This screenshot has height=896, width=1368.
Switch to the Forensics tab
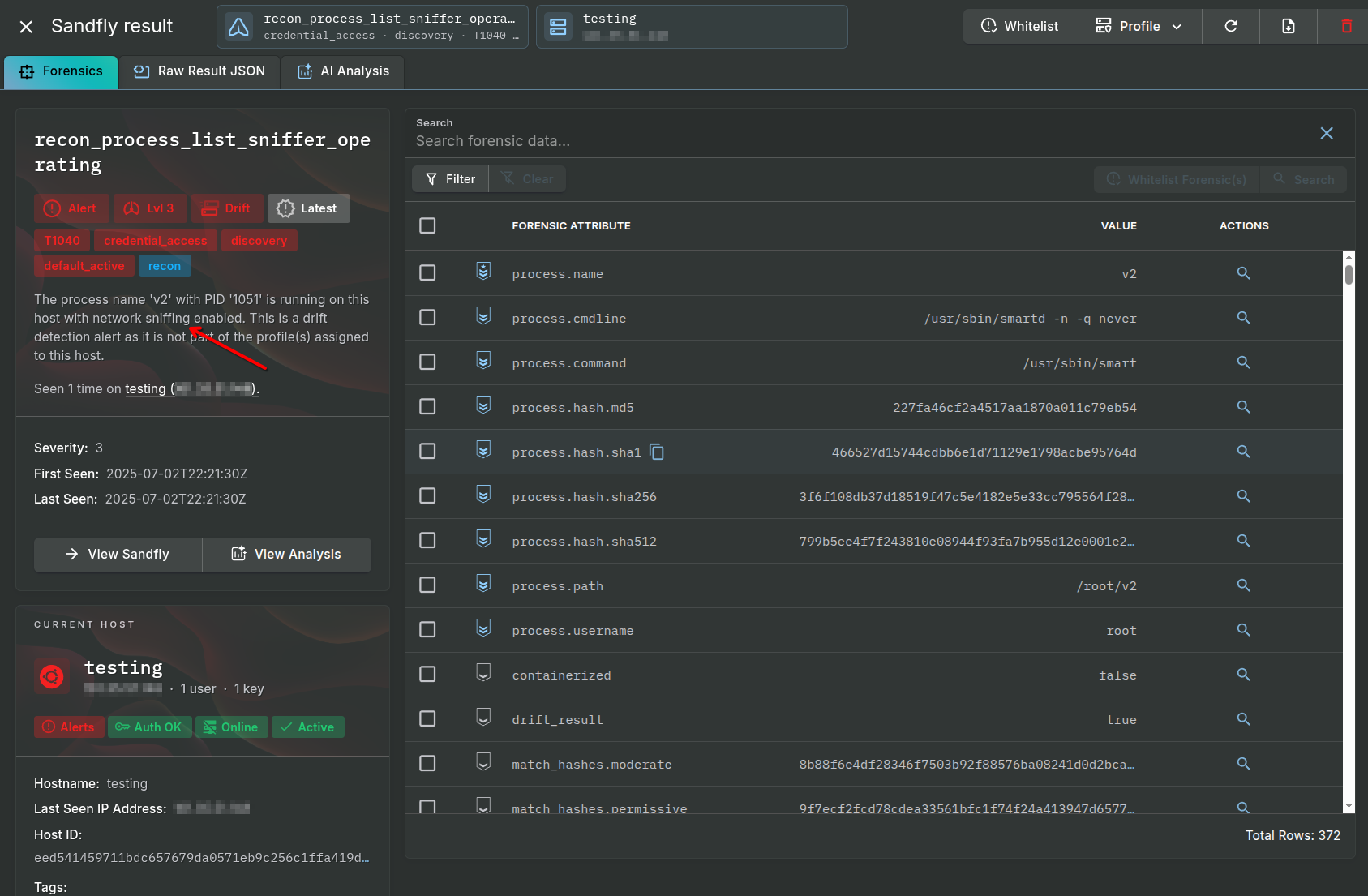click(x=61, y=71)
